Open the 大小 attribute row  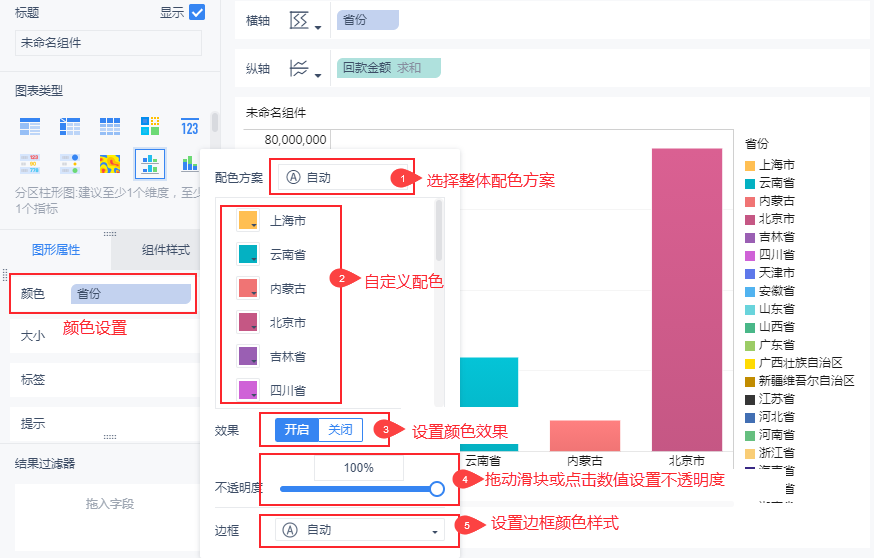tap(104, 336)
